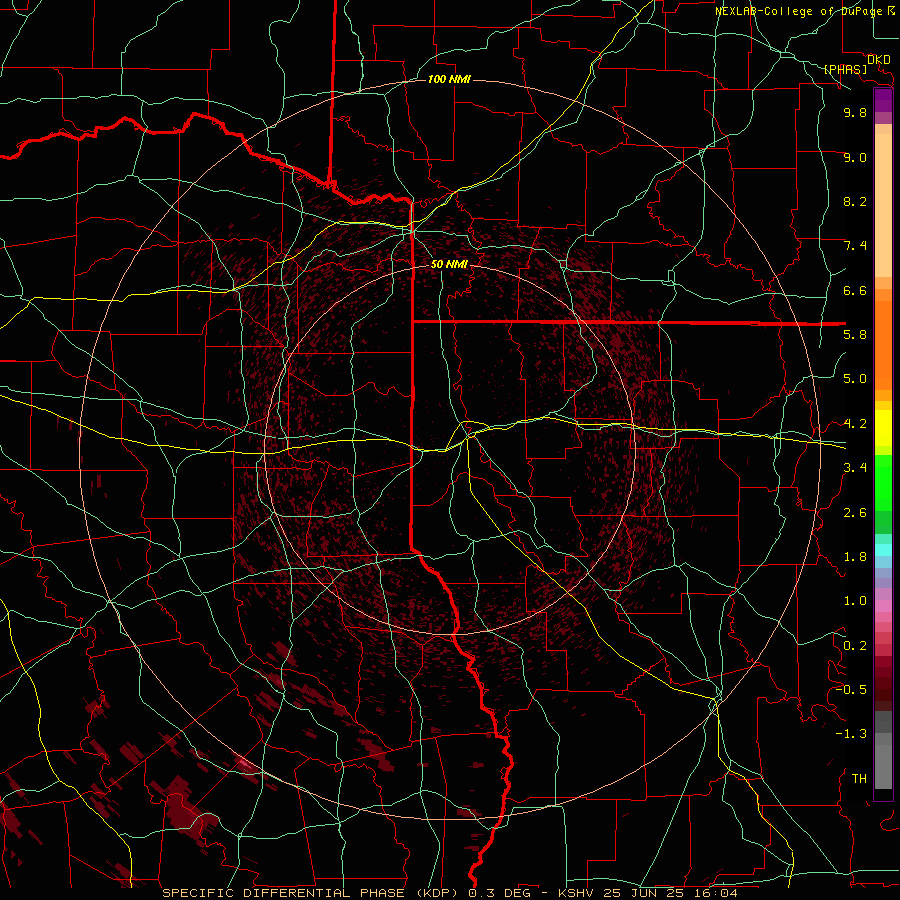900x900 pixels.
Task: Click the [PHAS] legend unit label
Action: pyautogui.click(x=845, y=70)
